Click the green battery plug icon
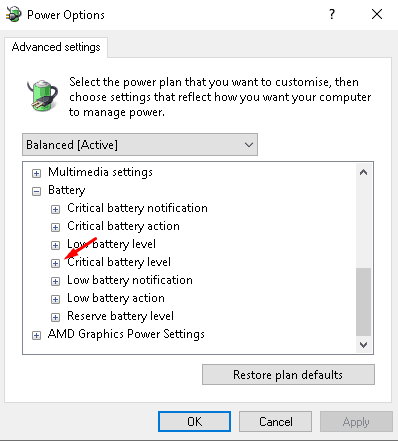The width and height of the screenshot is (398, 441). point(42,95)
